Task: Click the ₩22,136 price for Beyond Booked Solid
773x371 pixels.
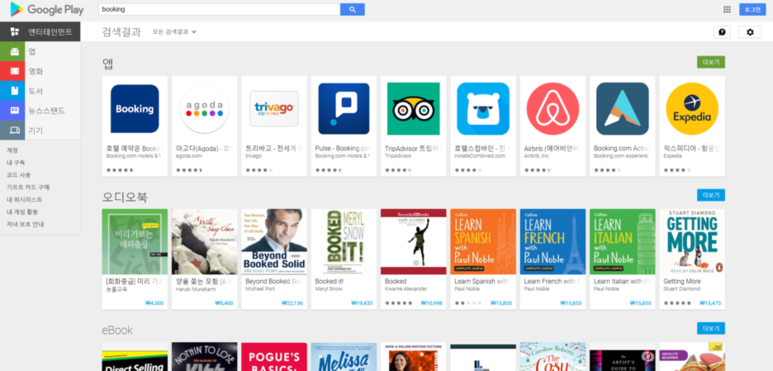Action: 292,303
